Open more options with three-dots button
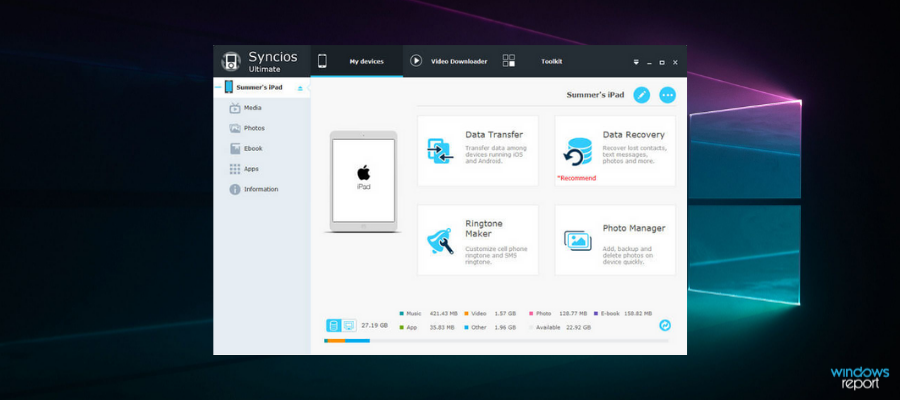Screen dimensions: 900x400 pyautogui.click(x=667, y=95)
